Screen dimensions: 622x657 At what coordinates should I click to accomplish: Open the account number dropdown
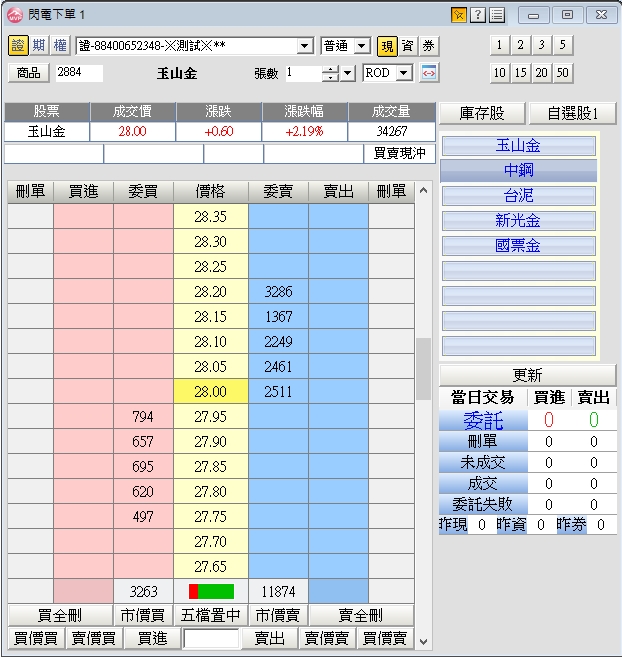(x=305, y=46)
